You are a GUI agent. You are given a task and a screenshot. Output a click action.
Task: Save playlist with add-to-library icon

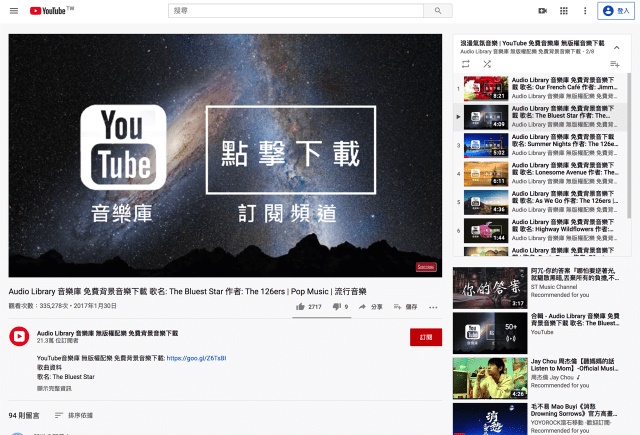614,64
